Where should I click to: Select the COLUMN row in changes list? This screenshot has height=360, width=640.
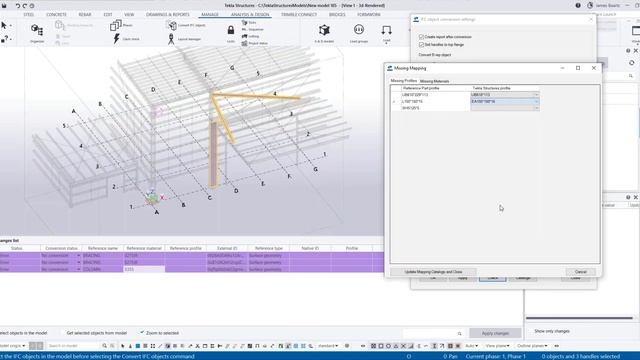(x=192, y=269)
